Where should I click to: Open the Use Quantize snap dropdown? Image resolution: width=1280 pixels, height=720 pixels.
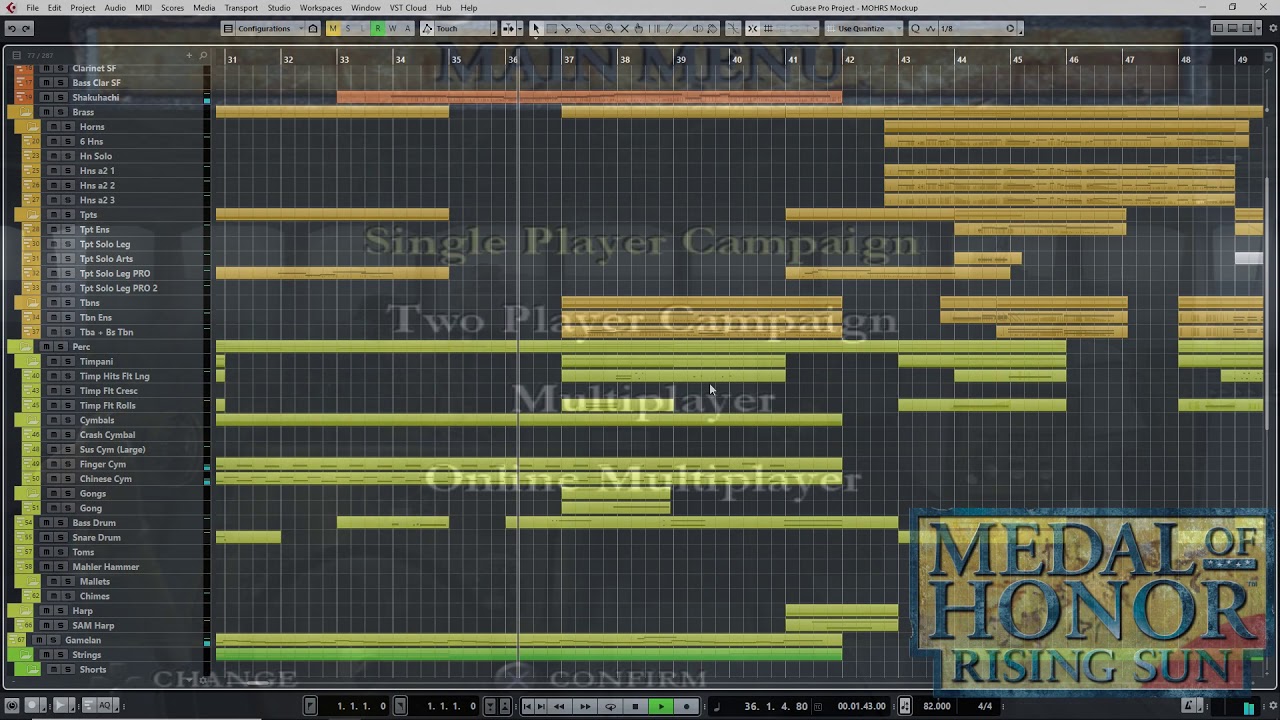click(865, 28)
